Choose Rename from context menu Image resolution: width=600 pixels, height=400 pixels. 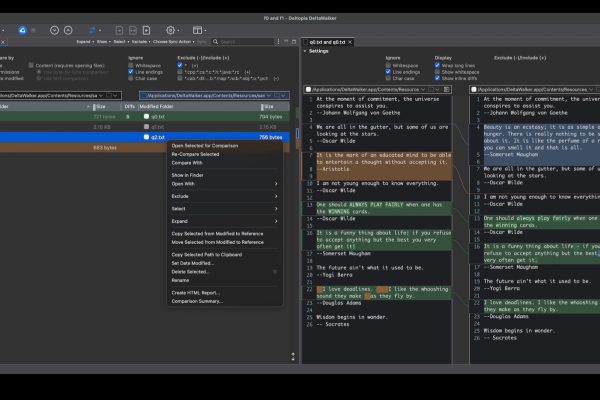click(x=180, y=280)
